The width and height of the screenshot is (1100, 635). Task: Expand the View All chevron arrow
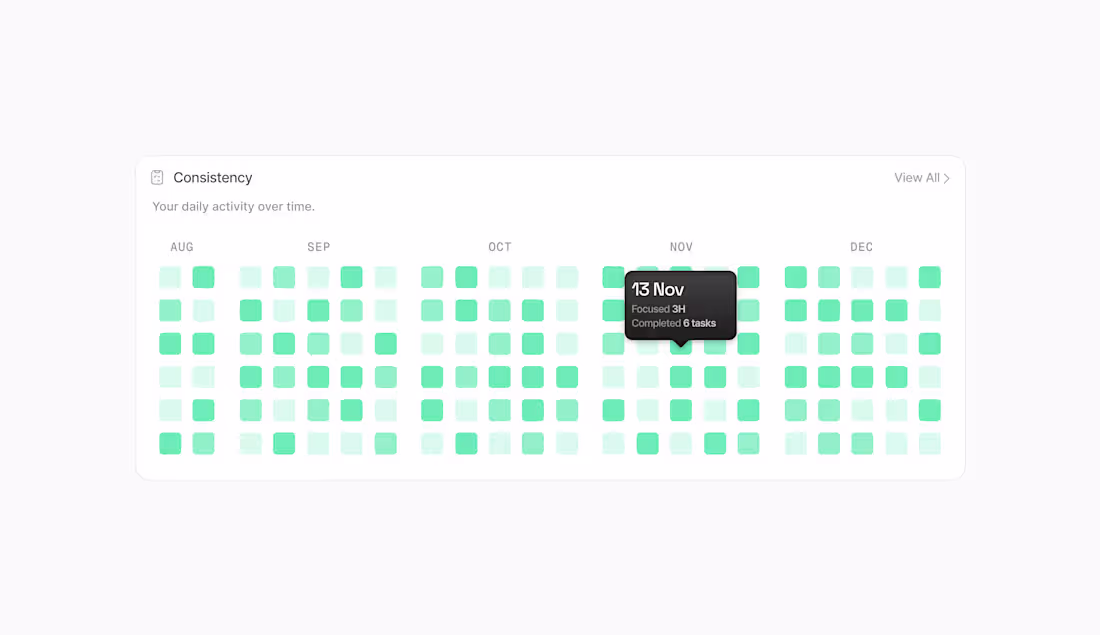tap(947, 177)
